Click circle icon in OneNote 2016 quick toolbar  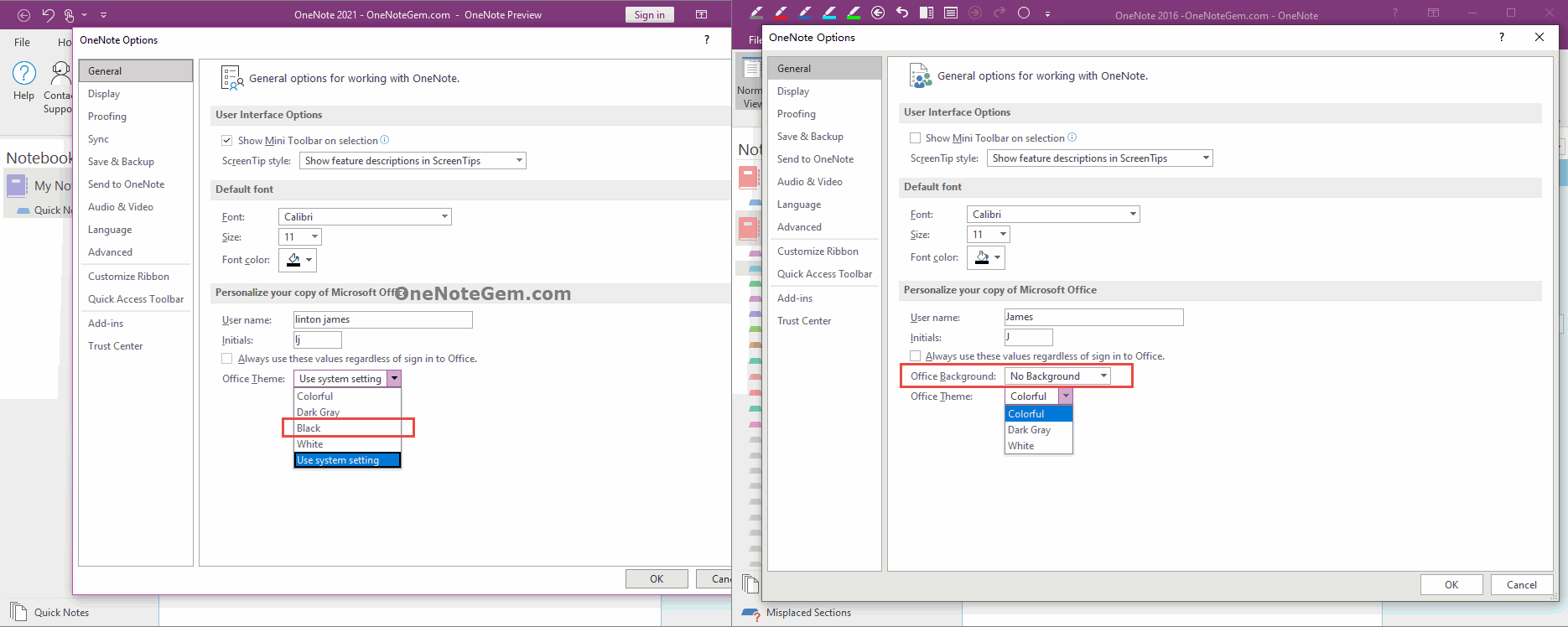1024,13
